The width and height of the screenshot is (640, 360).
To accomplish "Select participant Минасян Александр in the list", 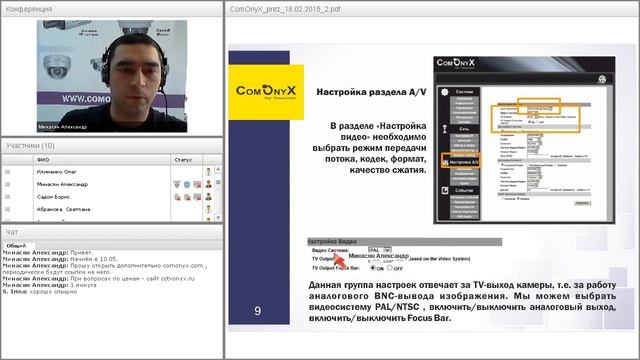I will (x=62, y=184).
